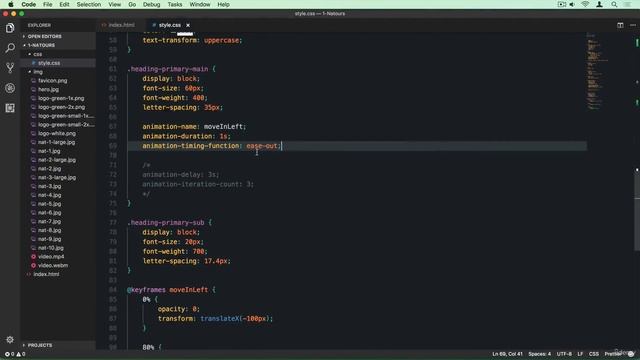Expand the Open Editors section

point(58,36)
